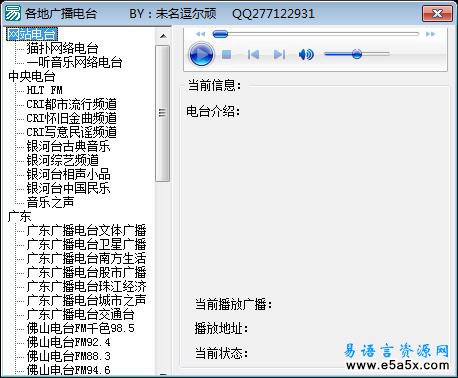The image size is (458, 378).
Task: Click the seek bar position handle
Action: 220,34
